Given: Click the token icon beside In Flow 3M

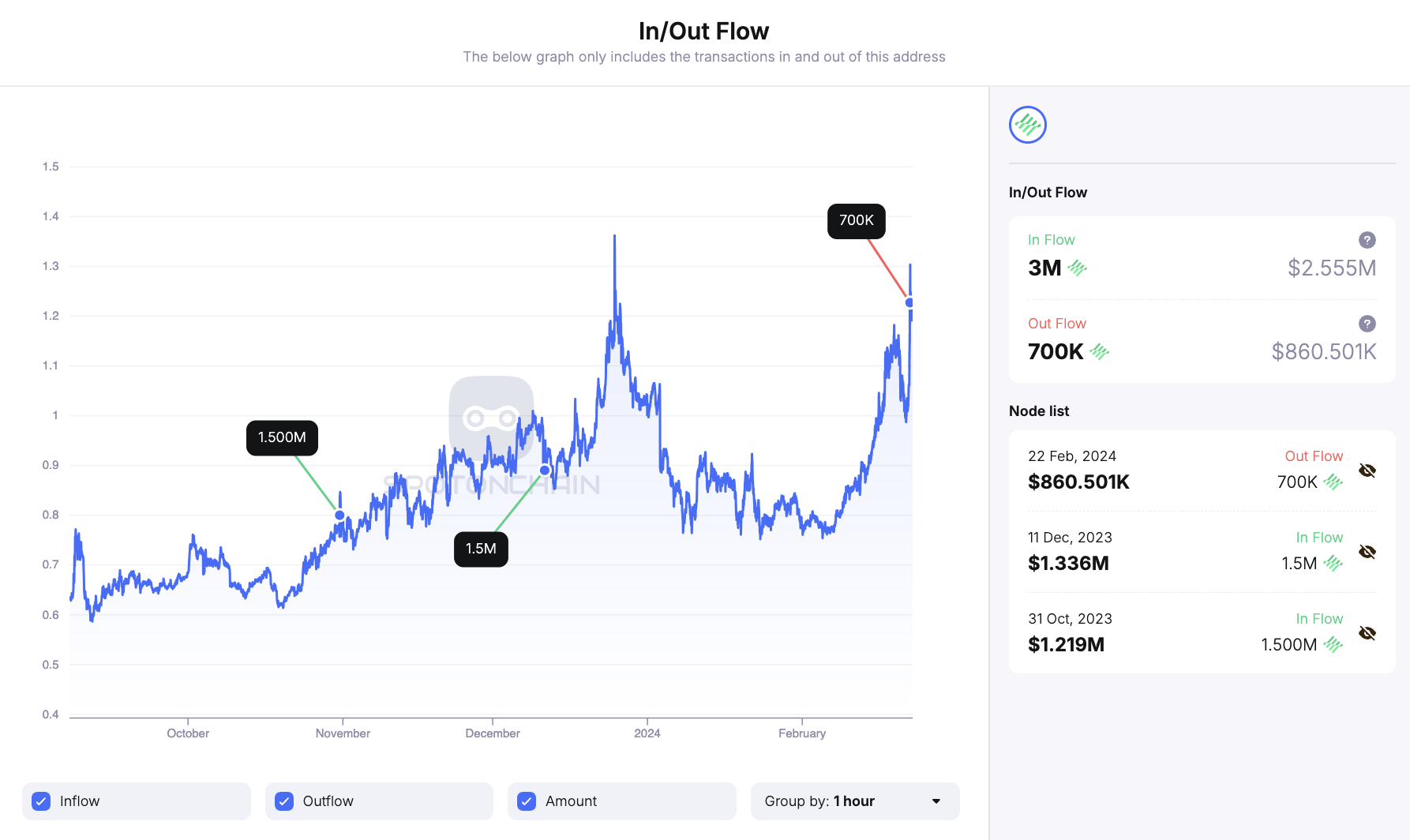Looking at the screenshot, I should tap(1078, 268).
